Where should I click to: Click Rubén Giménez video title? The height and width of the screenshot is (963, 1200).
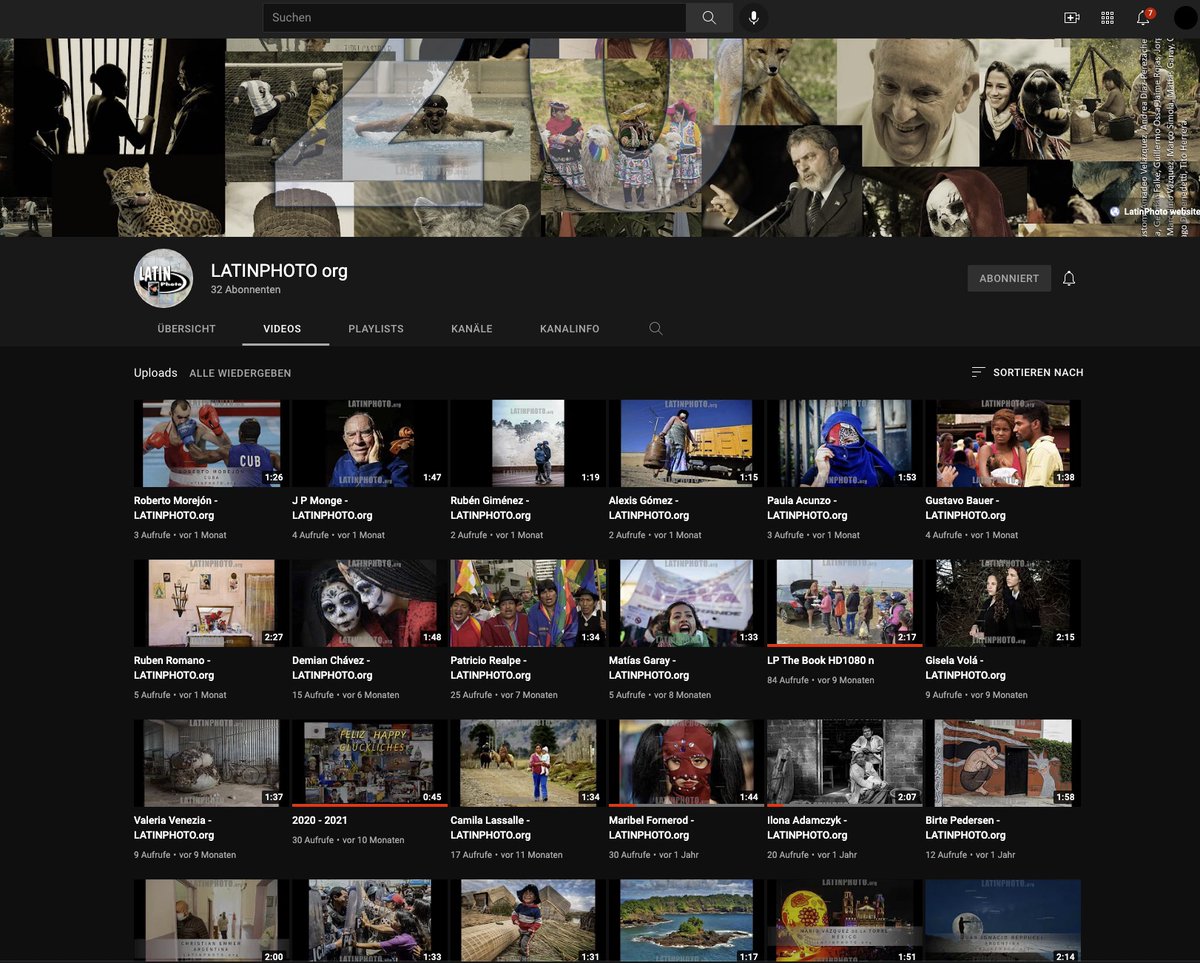(491, 508)
